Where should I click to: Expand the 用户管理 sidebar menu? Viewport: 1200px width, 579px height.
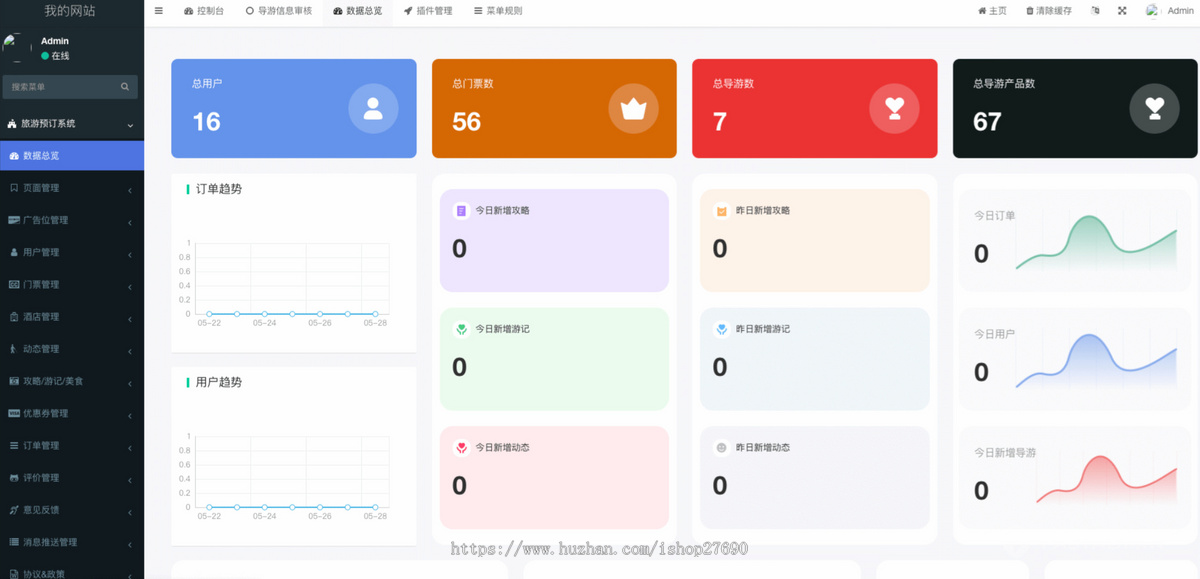72,252
